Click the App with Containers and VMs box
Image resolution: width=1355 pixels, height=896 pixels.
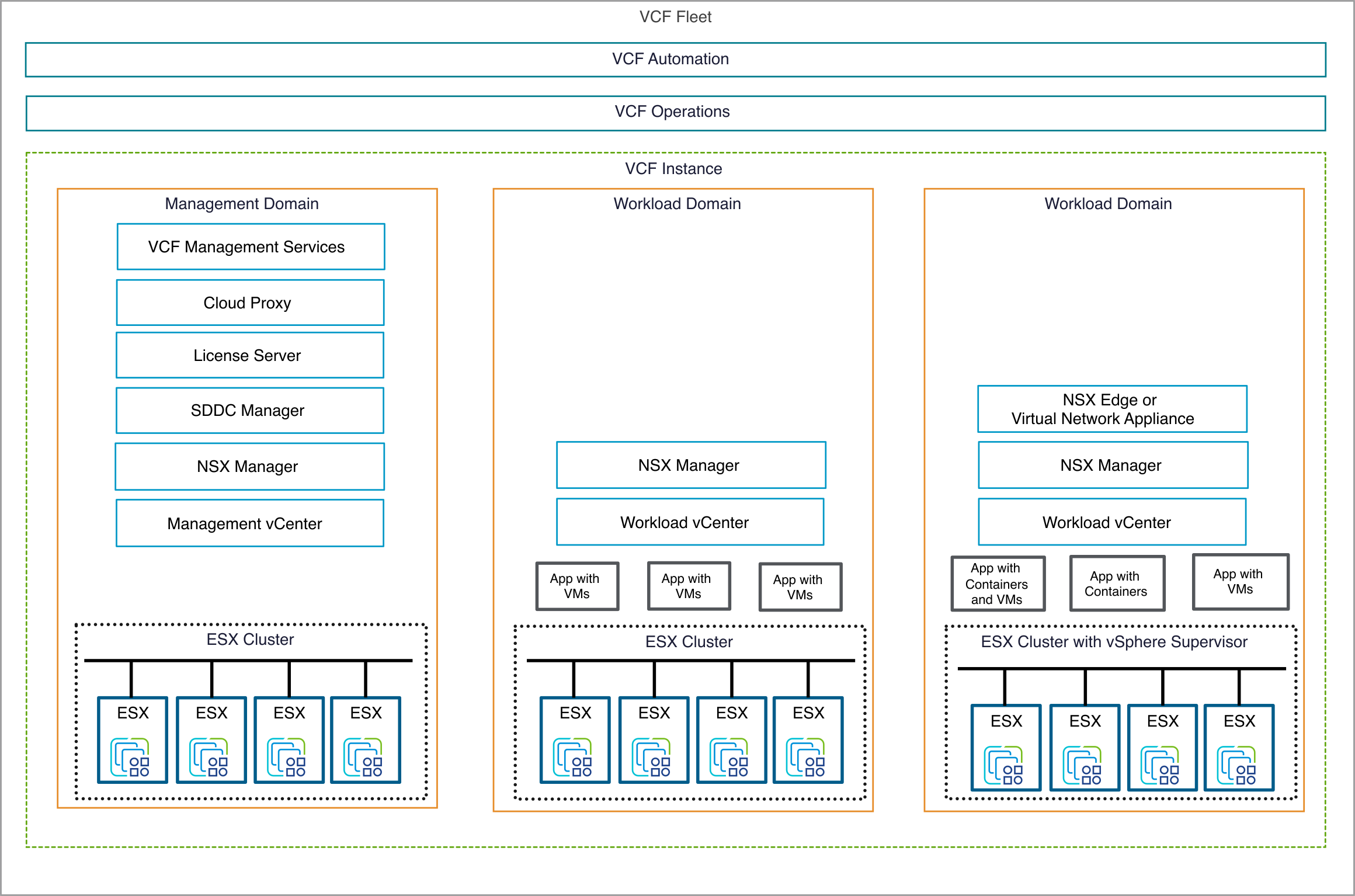(998, 584)
